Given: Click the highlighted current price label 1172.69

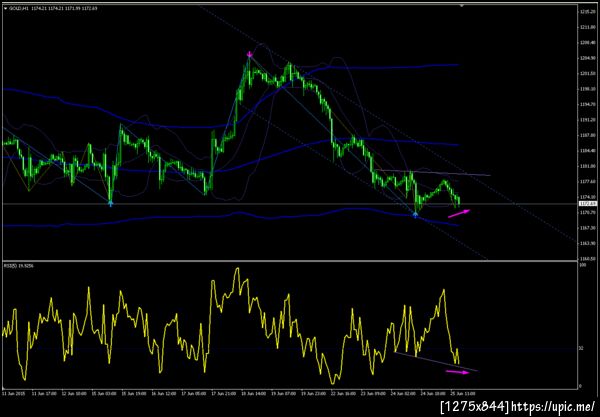Looking at the screenshot, I should pos(588,204).
